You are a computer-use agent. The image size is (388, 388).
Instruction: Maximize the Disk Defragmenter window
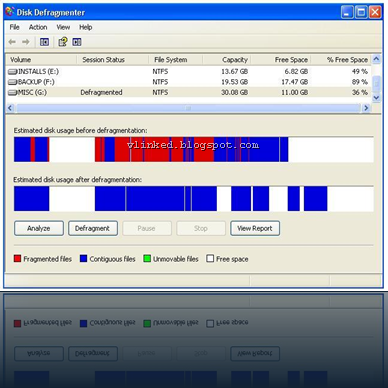[x=361, y=12]
